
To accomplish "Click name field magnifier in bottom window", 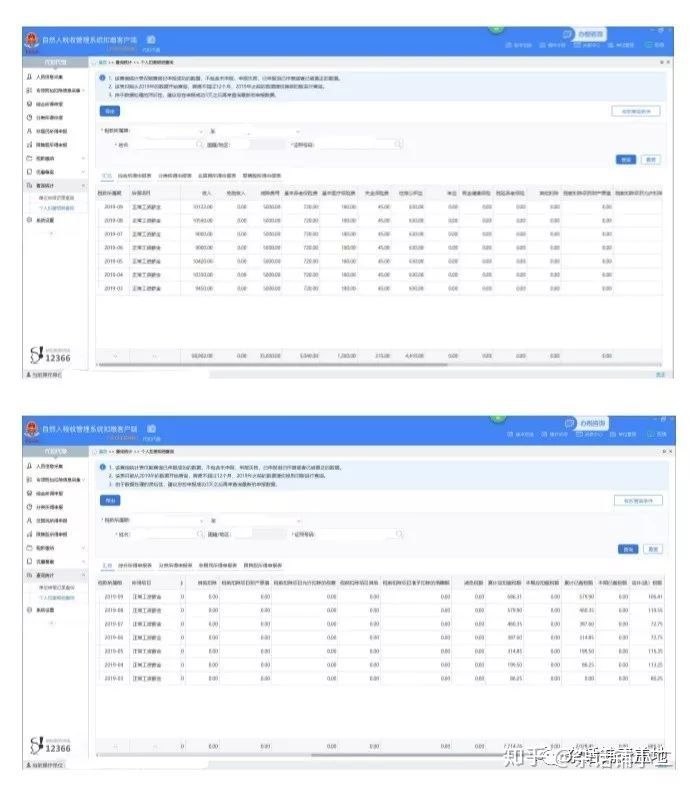I will click(x=200, y=534).
